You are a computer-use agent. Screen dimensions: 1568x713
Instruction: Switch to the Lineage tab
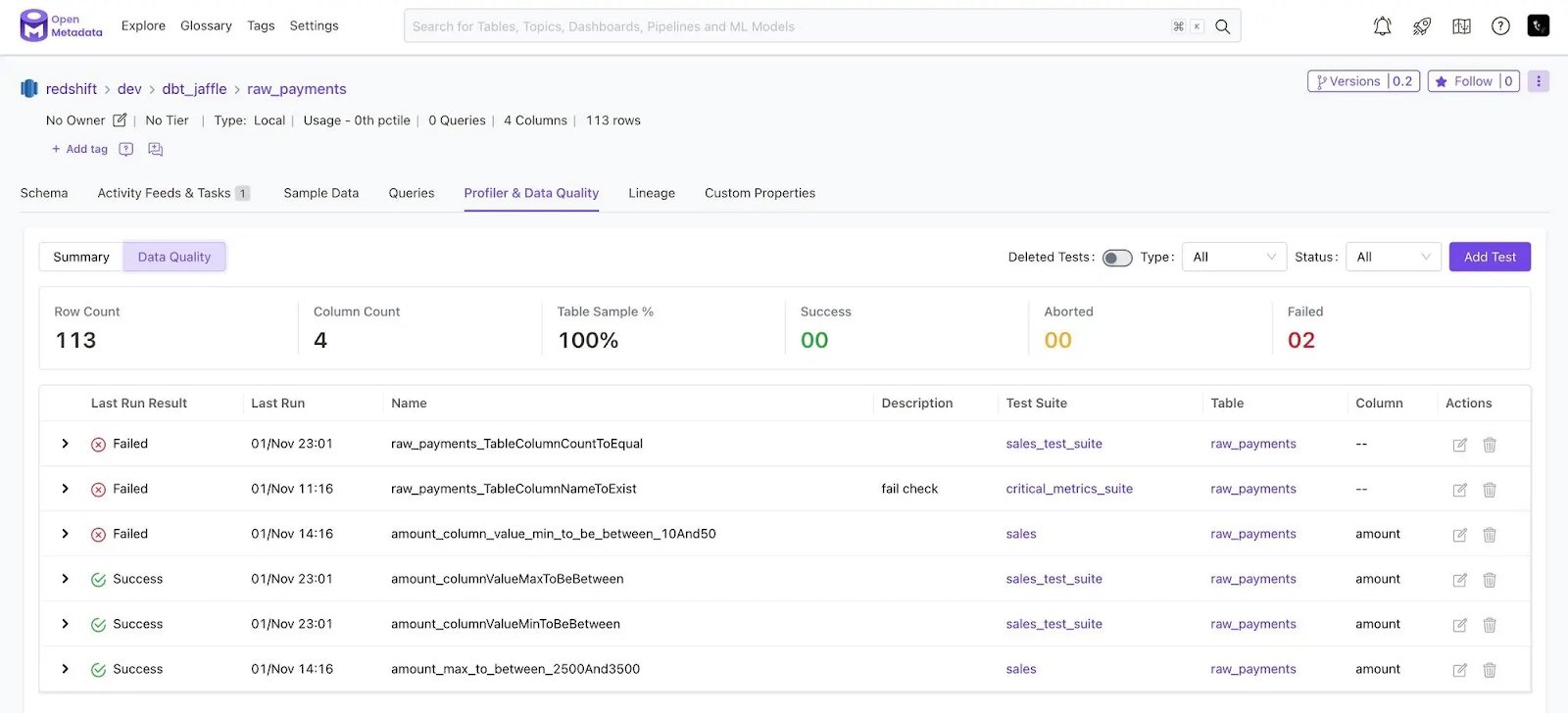click(x=652, y=193)
